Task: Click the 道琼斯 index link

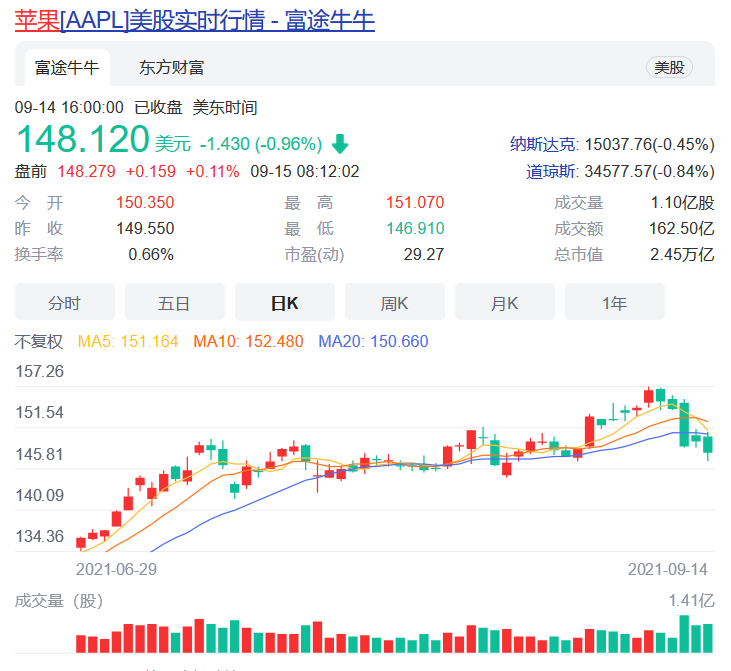Action: tap(551, 171)
